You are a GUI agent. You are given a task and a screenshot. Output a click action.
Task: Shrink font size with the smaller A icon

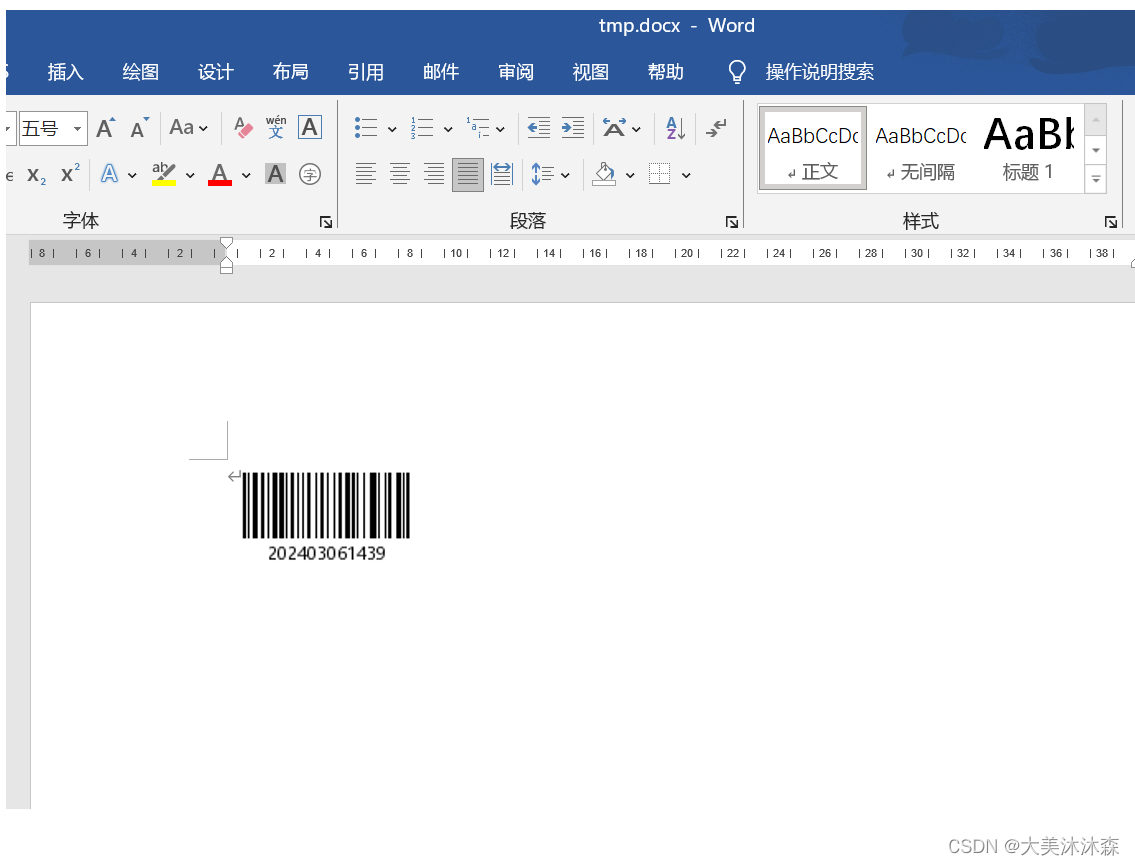coord(139,128)
